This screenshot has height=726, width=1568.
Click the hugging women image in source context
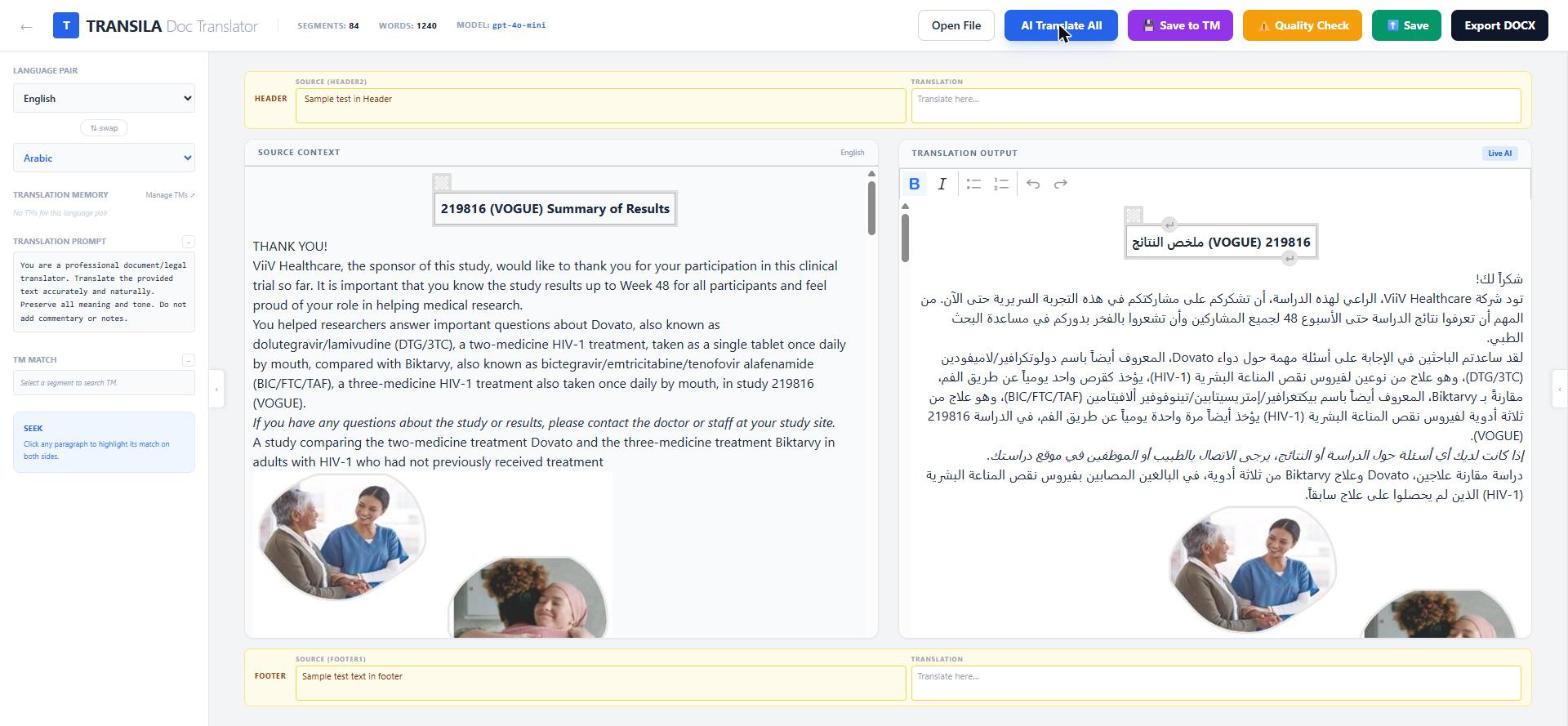coord(529,598)
